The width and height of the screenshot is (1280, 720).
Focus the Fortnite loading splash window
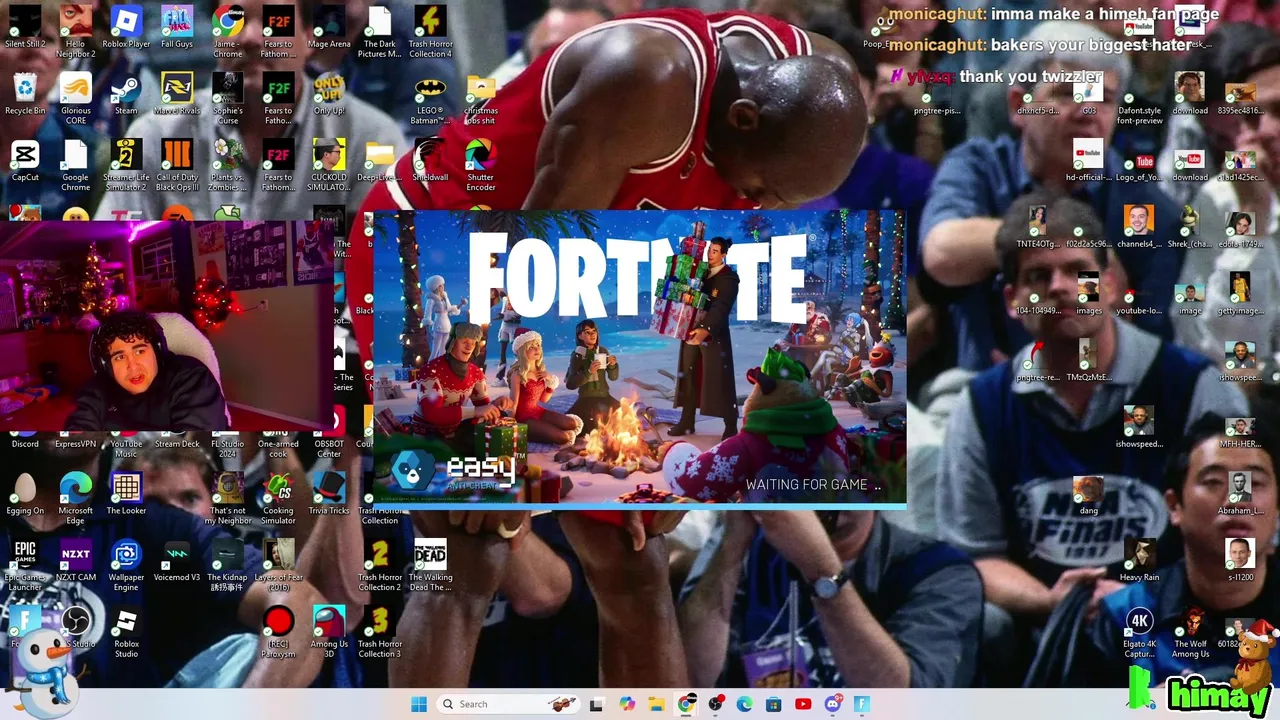coord(640,358)
